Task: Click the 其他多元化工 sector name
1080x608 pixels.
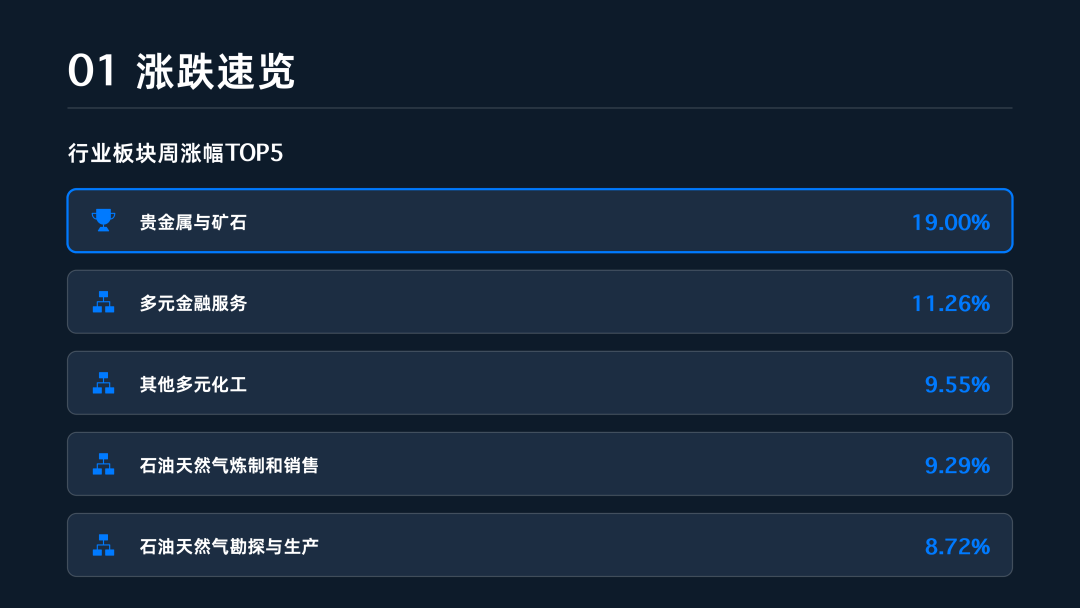Action: coord(193,384)
